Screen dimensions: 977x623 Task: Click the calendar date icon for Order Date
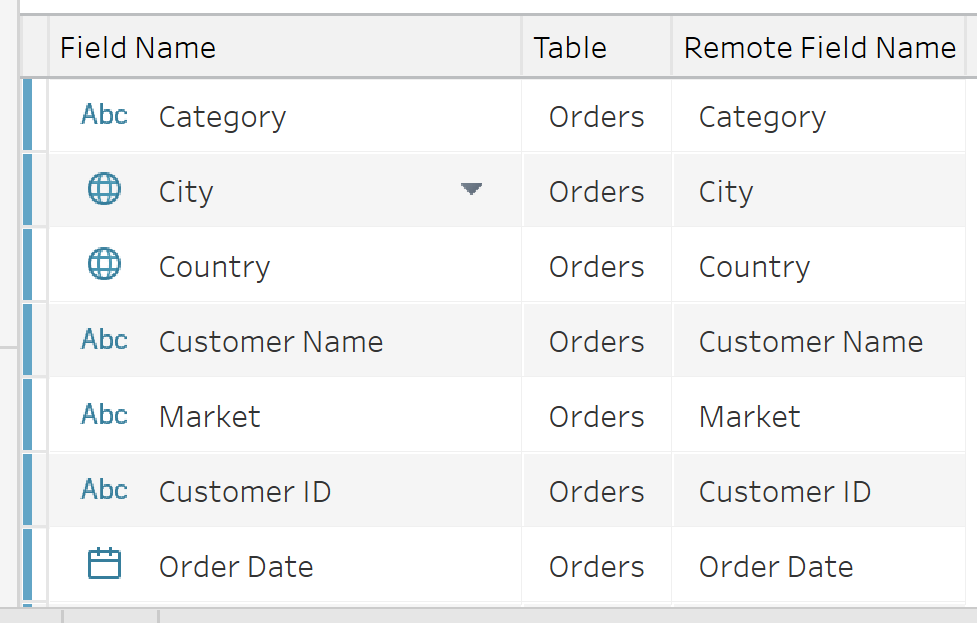point(104,566)
